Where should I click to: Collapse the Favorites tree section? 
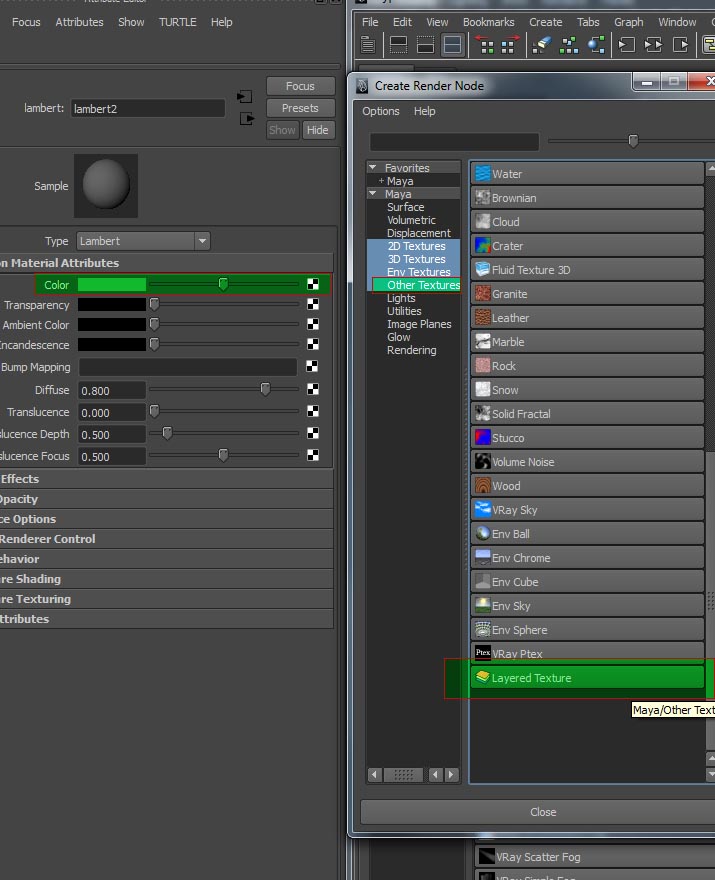[373, 167]
